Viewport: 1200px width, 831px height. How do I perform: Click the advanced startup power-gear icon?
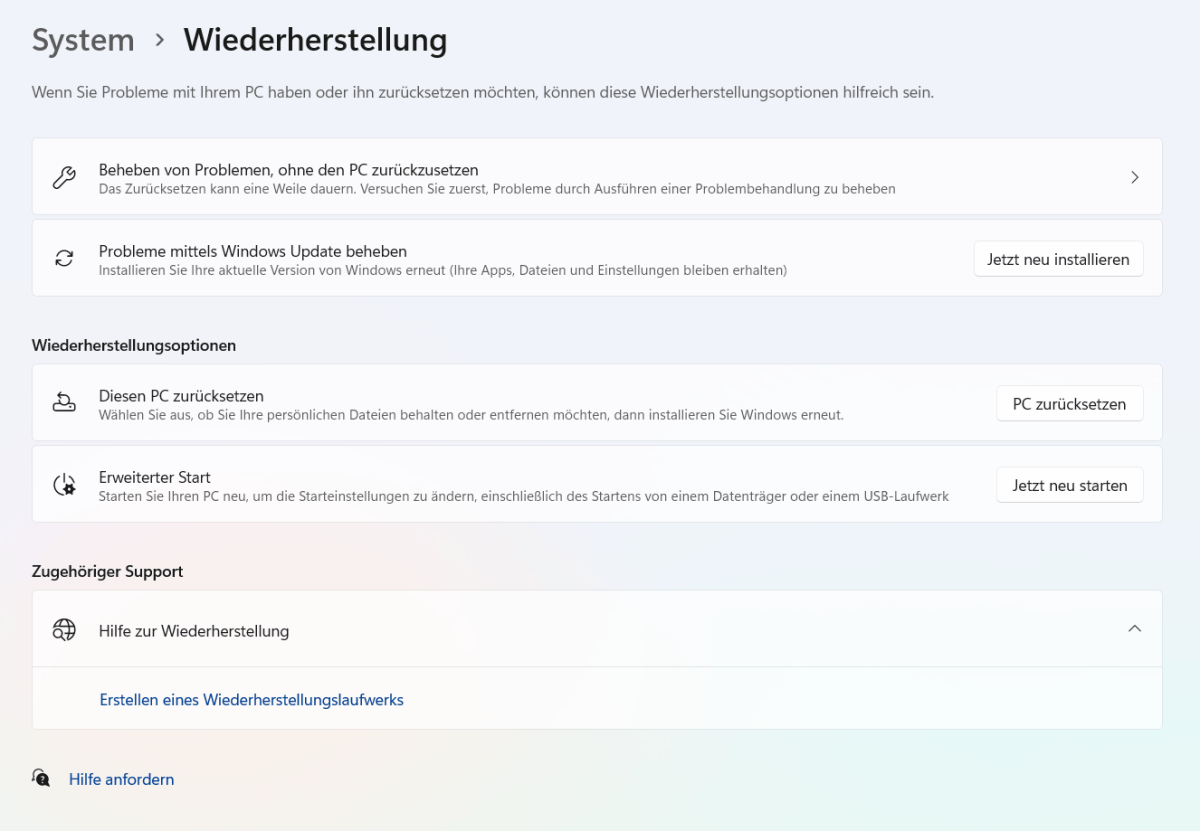point(64,485)
